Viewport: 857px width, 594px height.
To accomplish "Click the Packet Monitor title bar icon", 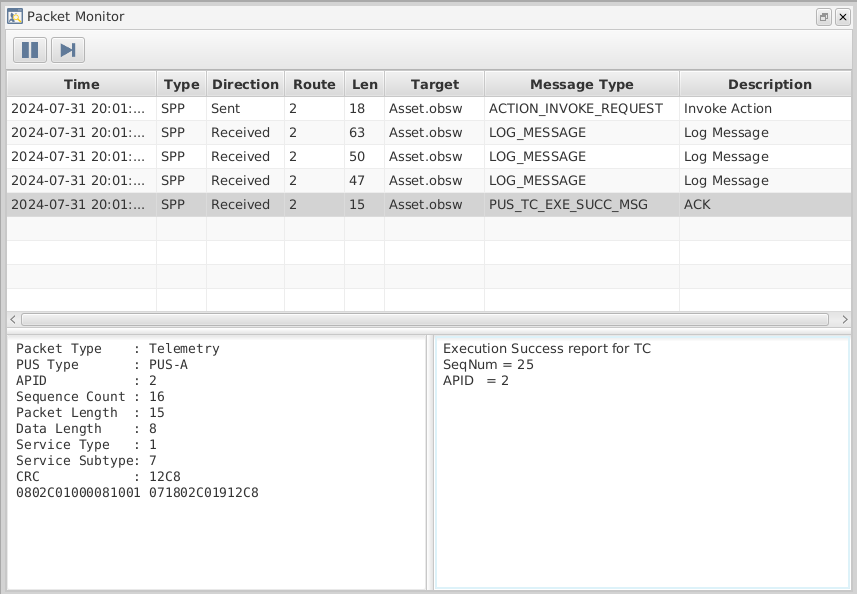I will (14, 16).
